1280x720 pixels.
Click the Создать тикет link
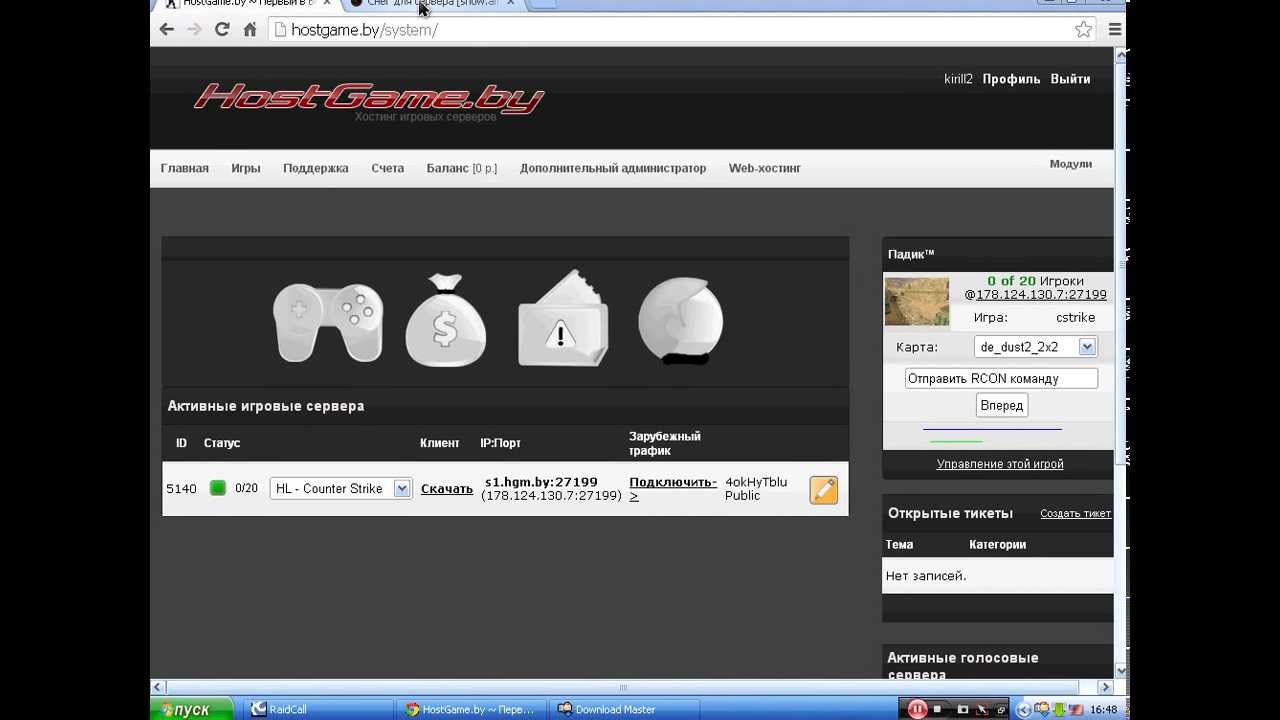1075,514
